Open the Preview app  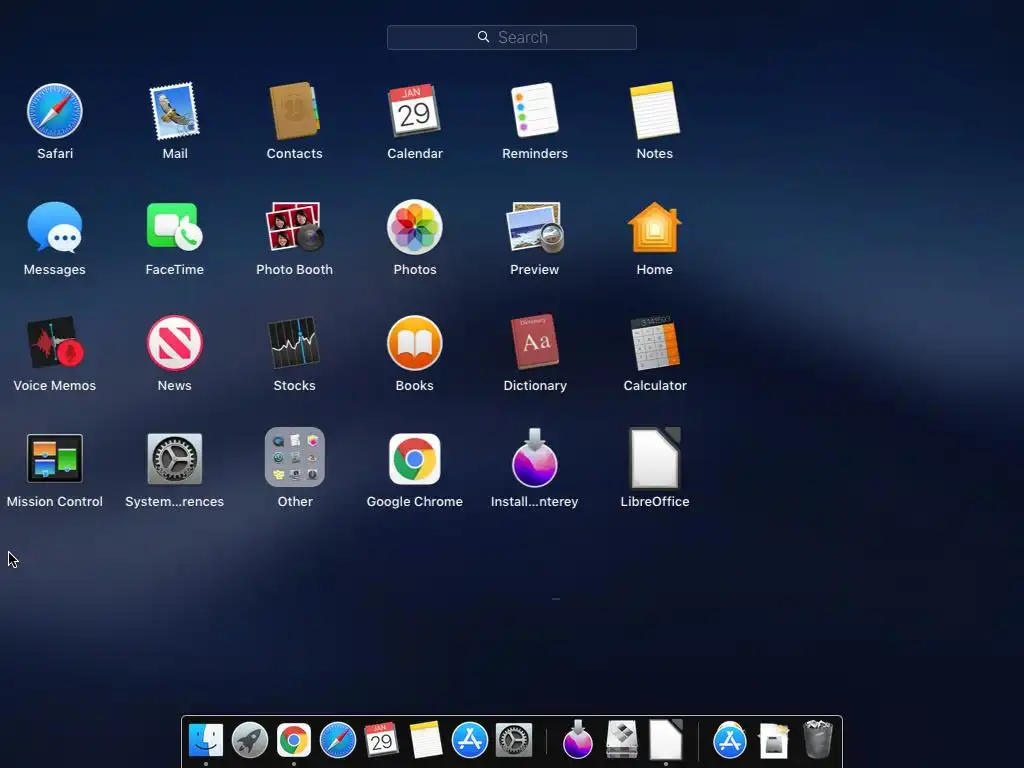pos(535,227)
